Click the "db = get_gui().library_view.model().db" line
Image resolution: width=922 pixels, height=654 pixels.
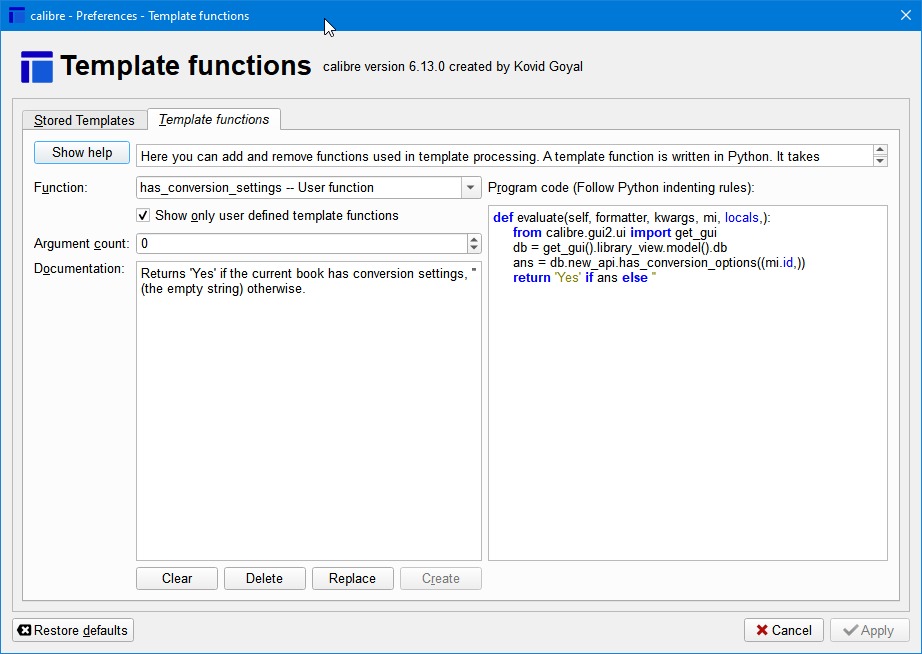pyautogui.click(x=620, y=248)
